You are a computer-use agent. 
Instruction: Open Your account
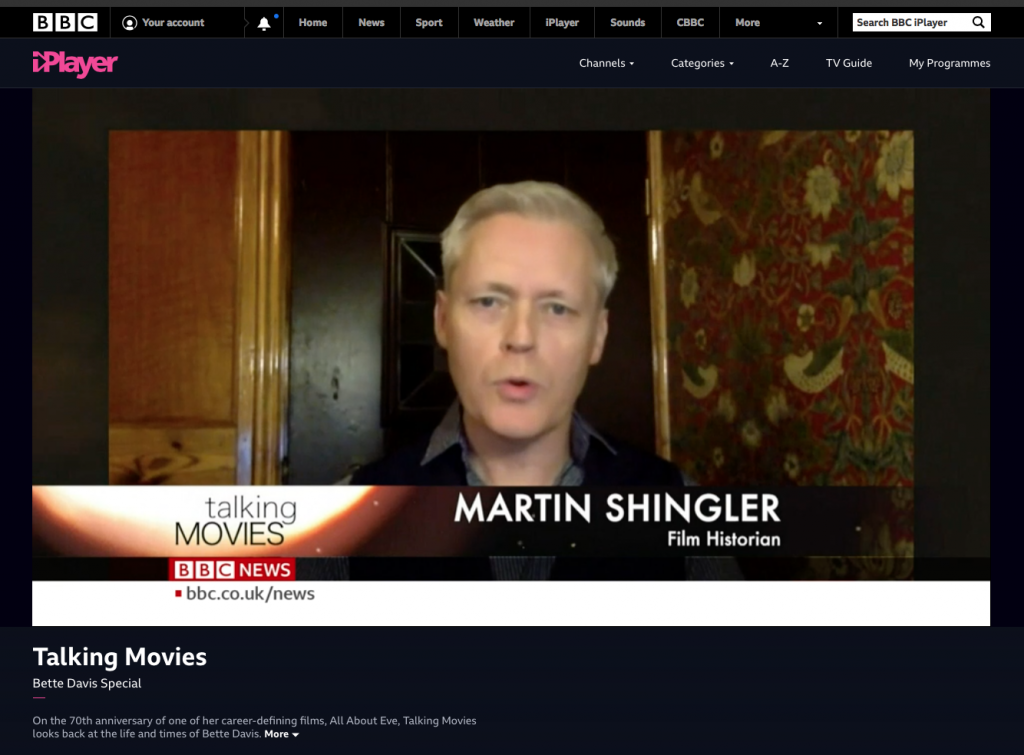tap(164, 23)
